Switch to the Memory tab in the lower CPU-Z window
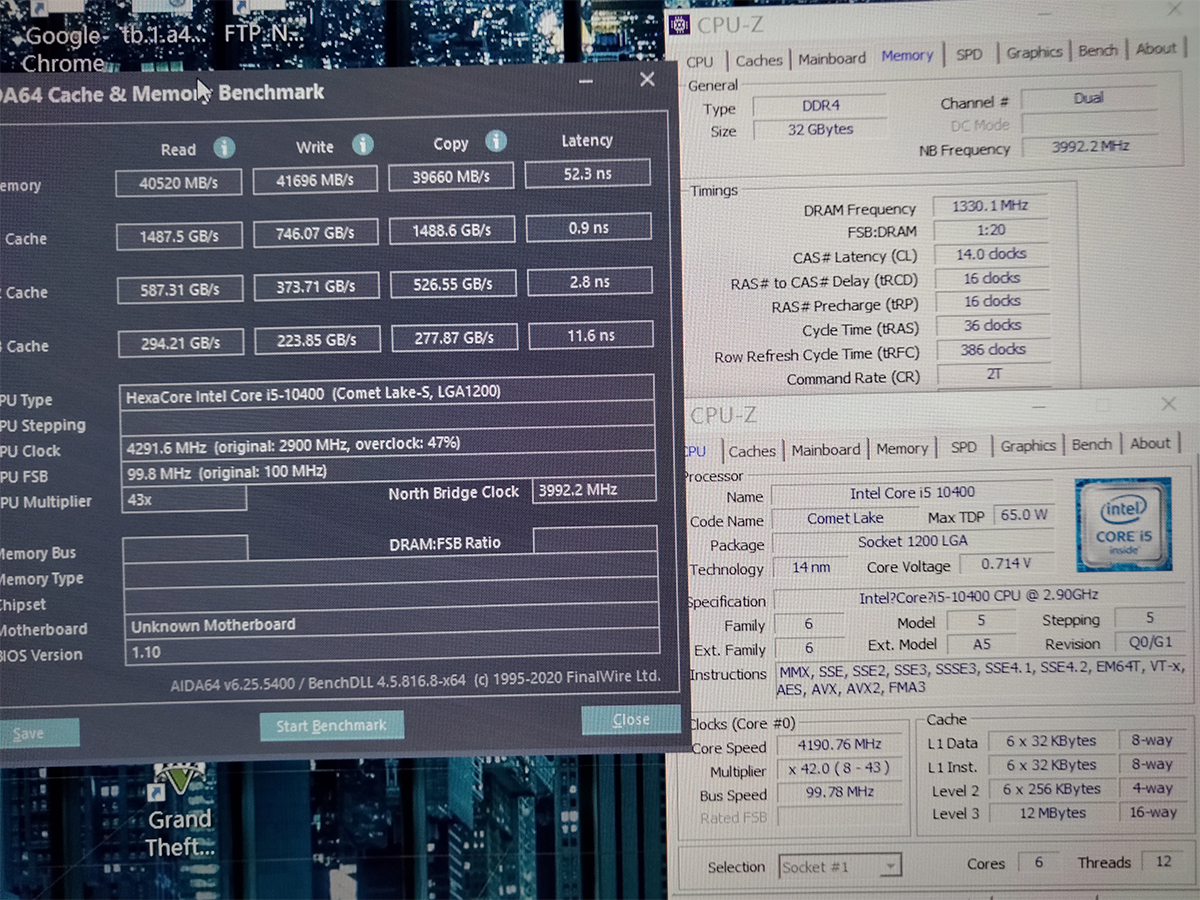The width and height of the screenshot is (1200, 900). tap(902, 449)
